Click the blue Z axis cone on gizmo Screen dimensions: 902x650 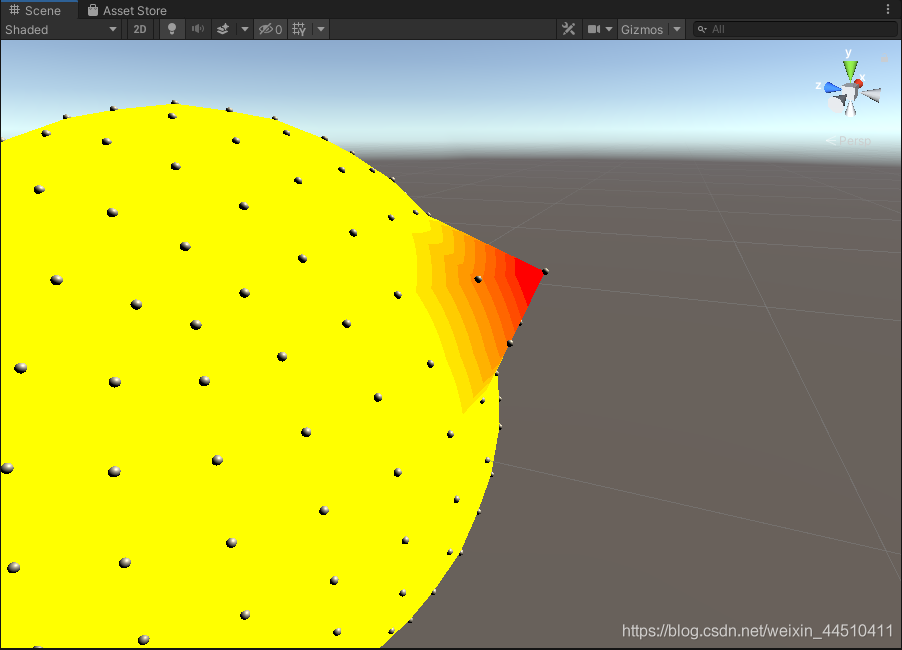832,88
